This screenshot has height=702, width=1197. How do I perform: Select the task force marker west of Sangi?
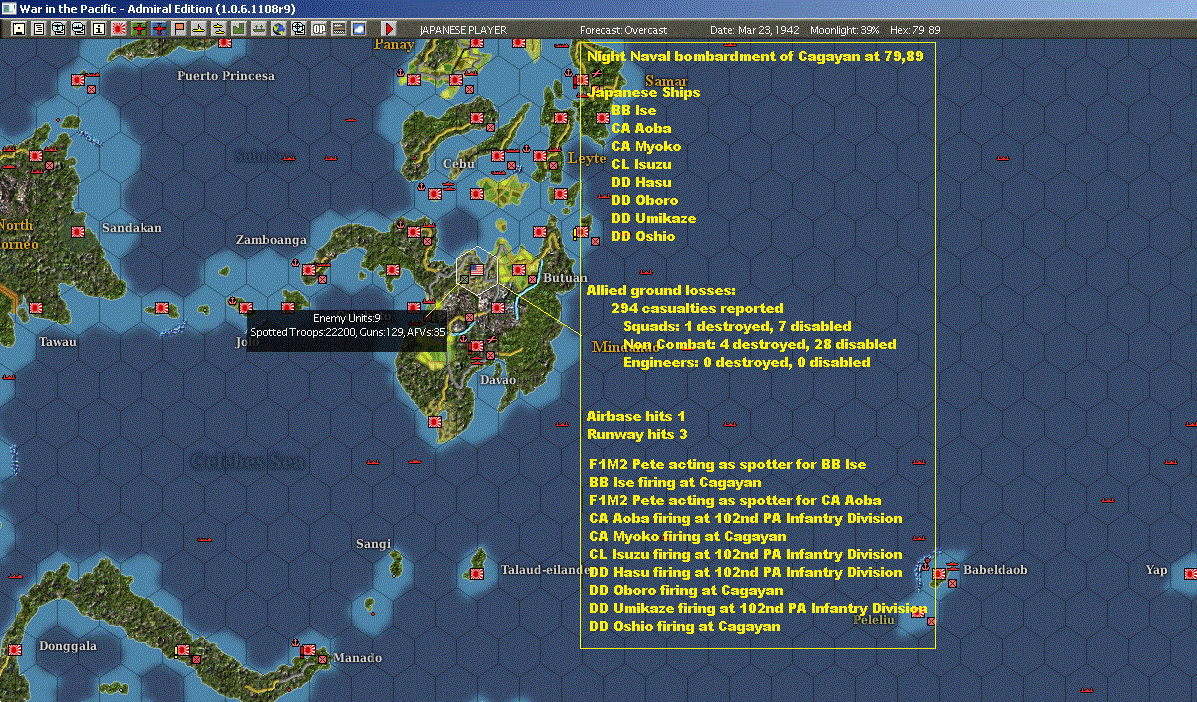tap(205, 539)
